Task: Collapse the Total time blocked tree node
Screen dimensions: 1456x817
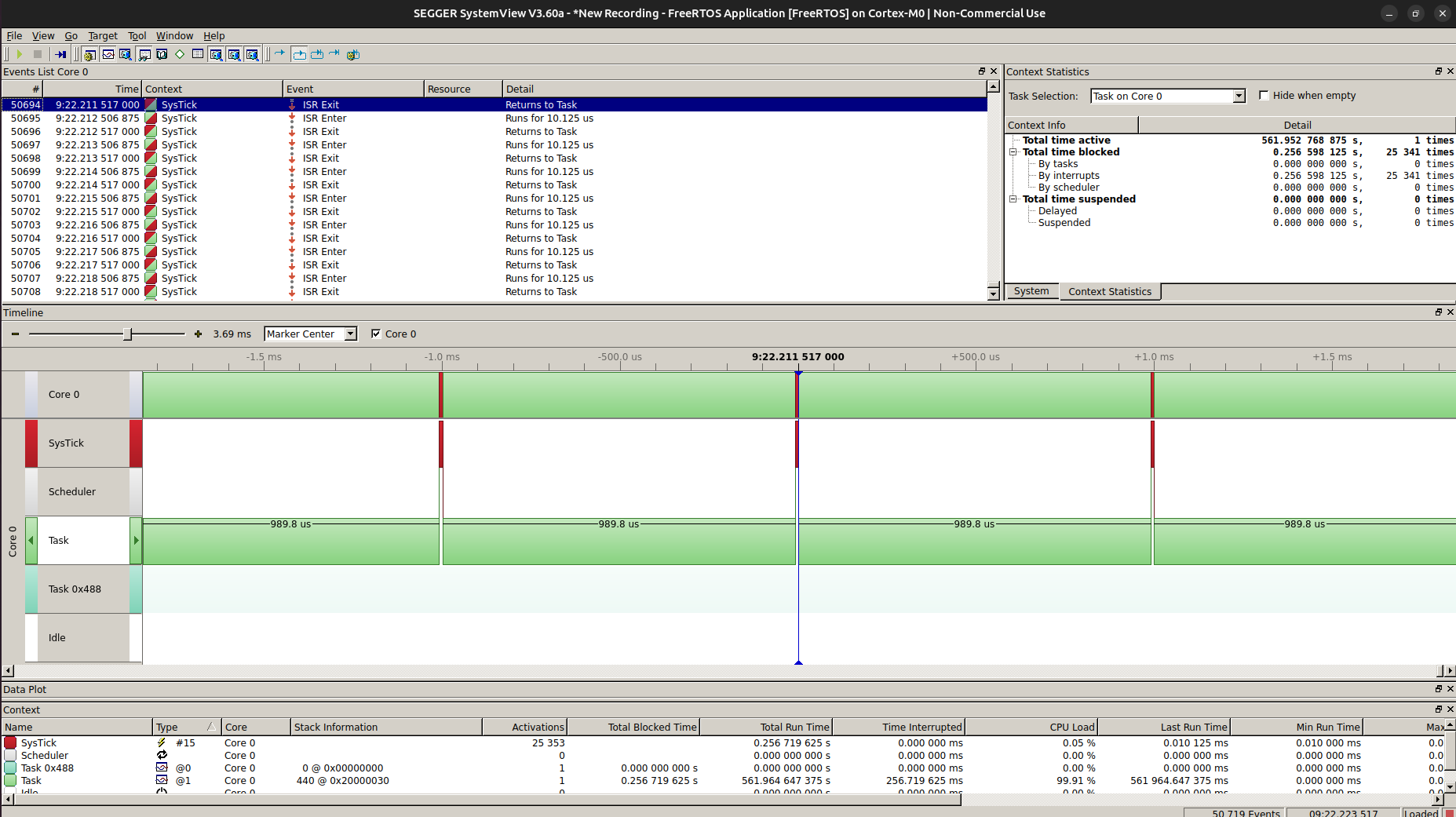Action: pos(1013,152)
